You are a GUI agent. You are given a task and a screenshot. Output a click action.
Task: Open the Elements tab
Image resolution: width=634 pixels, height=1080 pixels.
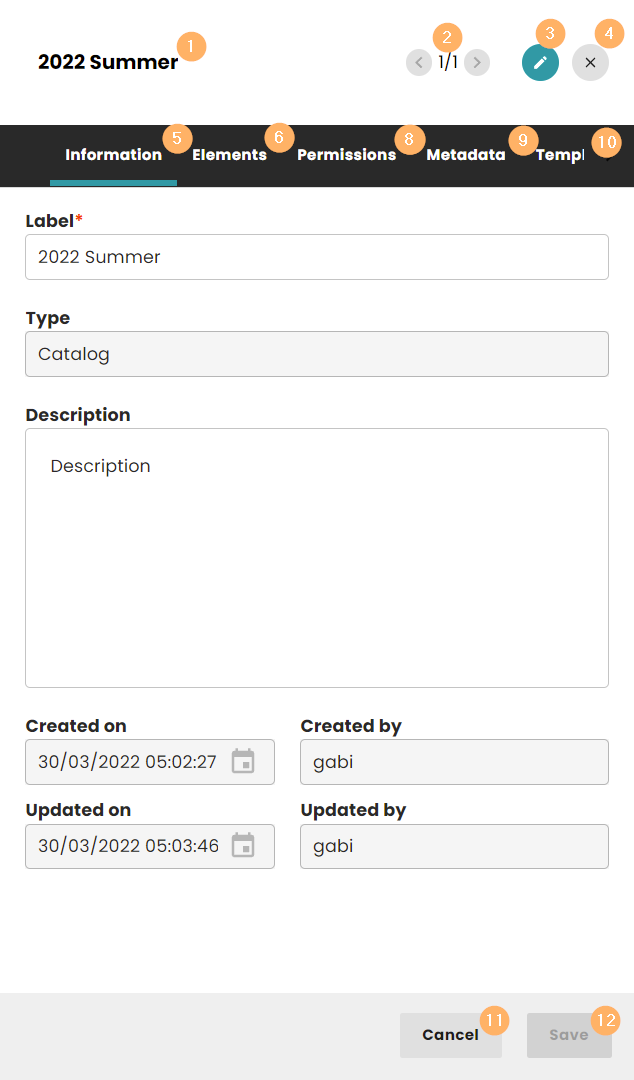tap(229, 155)
